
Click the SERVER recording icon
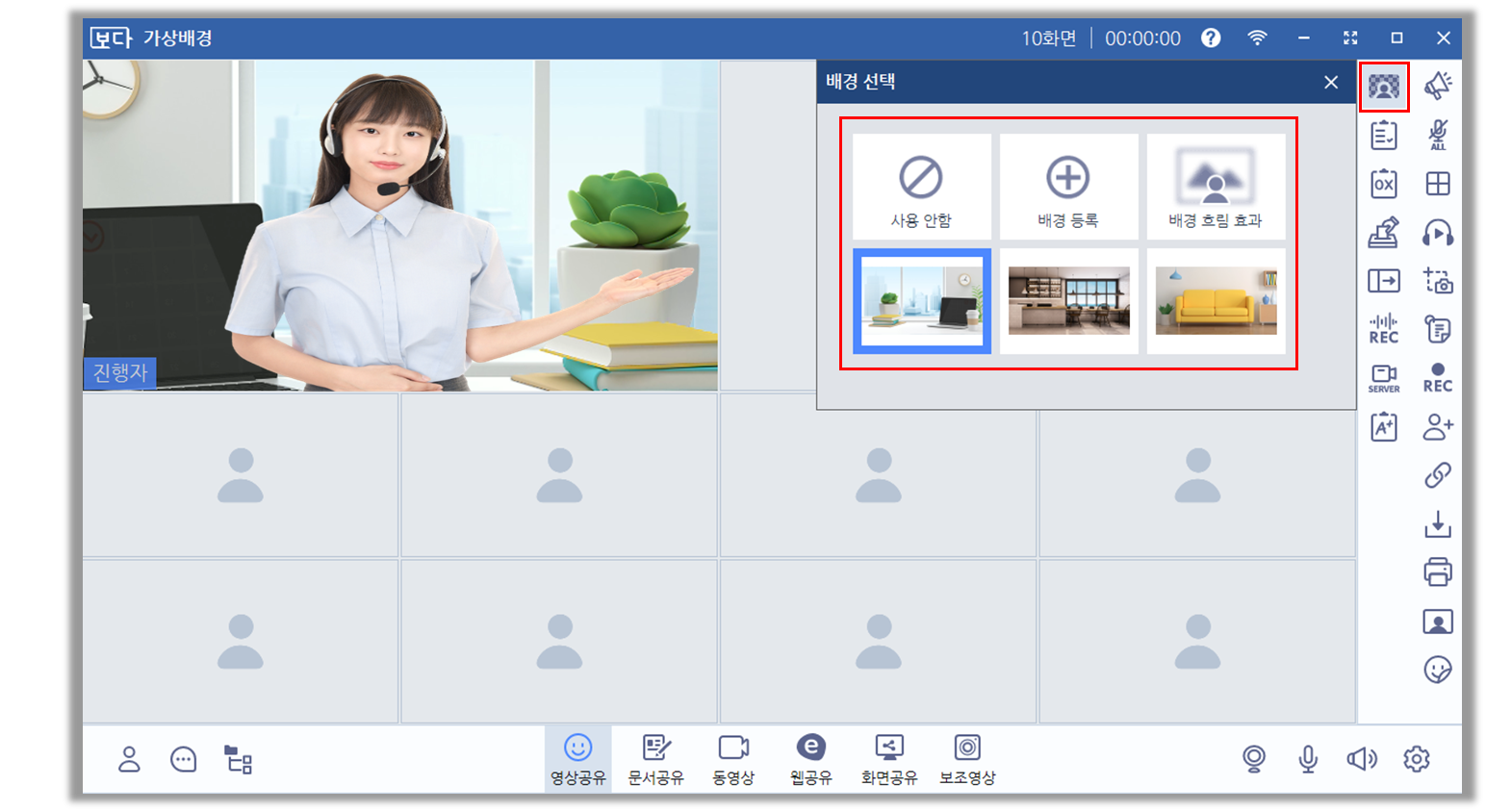tap(1384, 378)
